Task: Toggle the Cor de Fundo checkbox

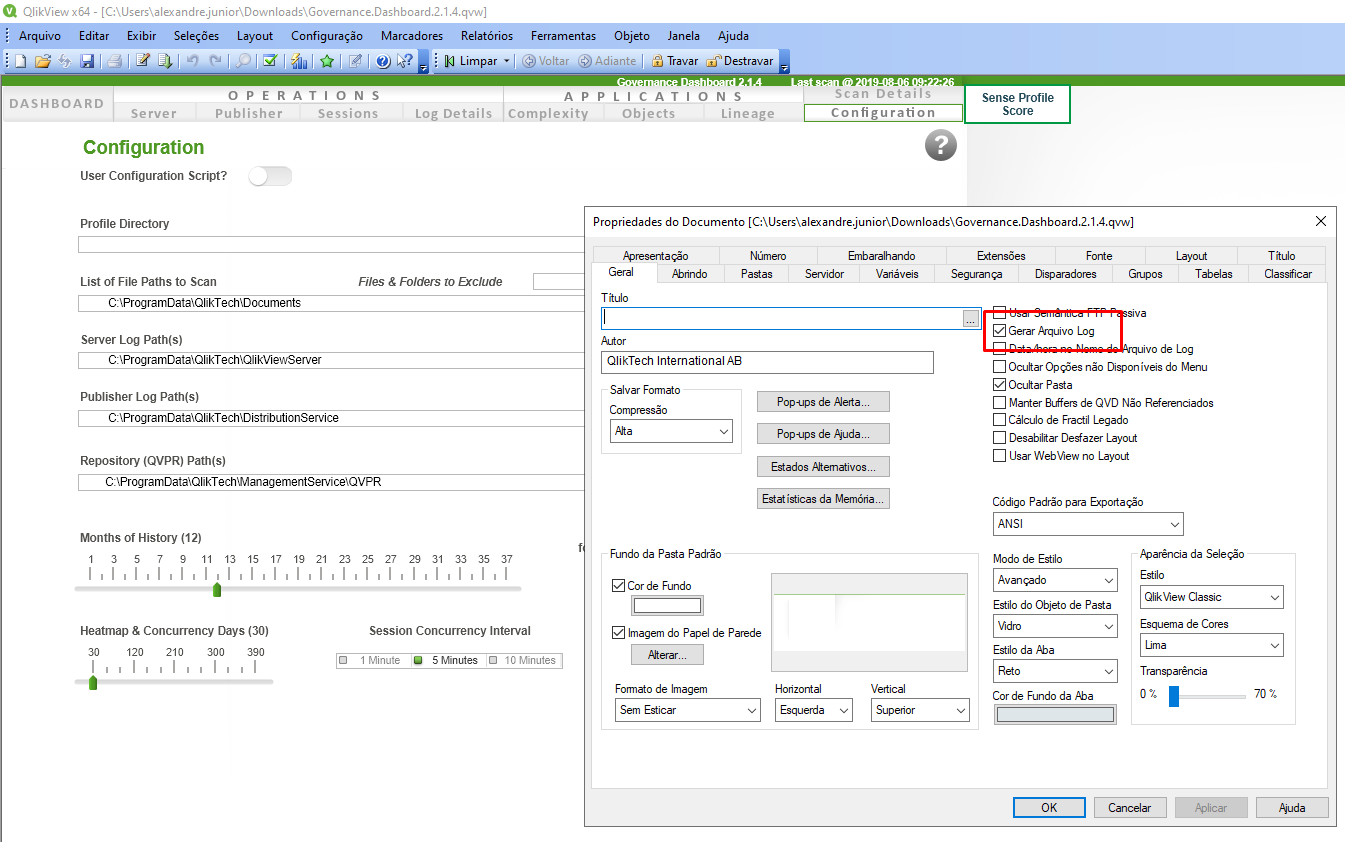Action: tap(618, 586)
